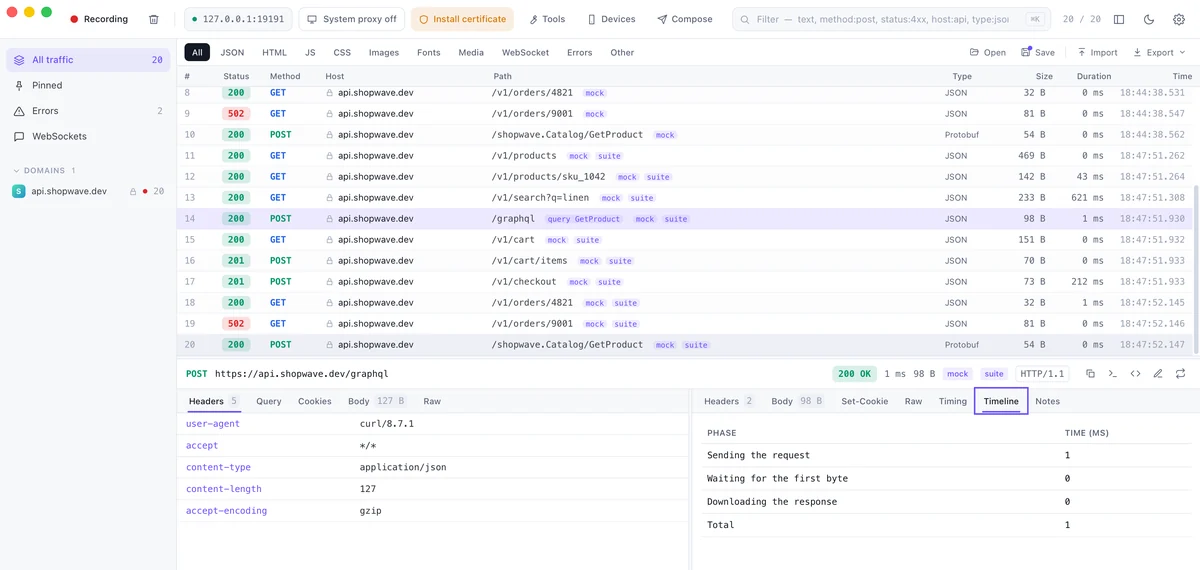Open request Headers tab
This screenshot has height=570, width=1200.
point(214,401)
